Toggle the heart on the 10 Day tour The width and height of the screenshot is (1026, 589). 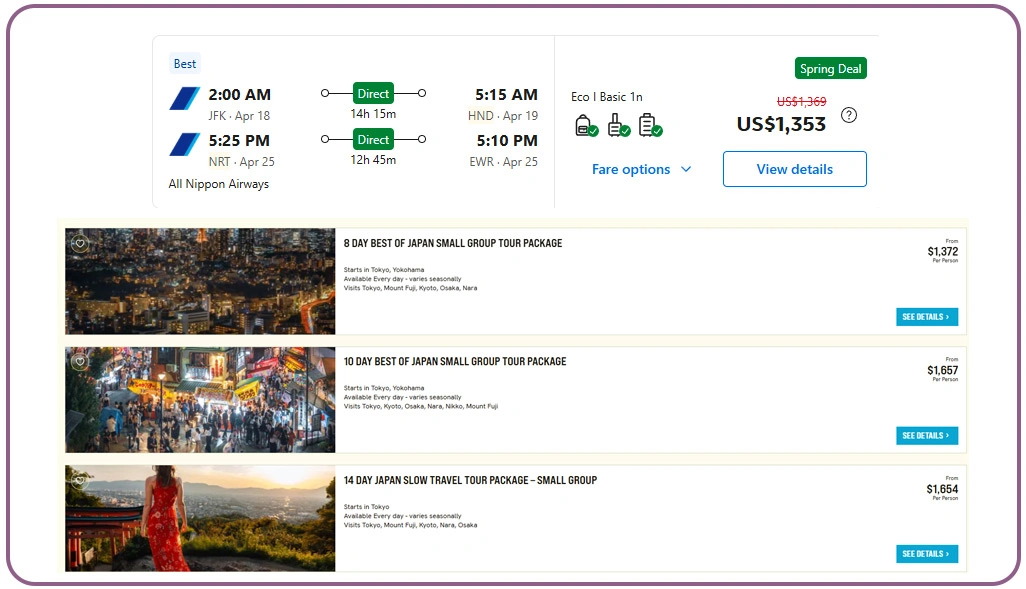pyautogui.click(x=79, y=361)
